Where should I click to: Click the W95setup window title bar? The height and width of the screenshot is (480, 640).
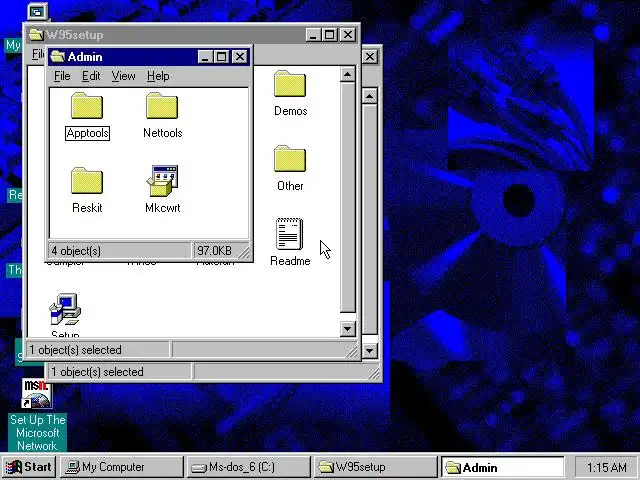click(x=192, y=35)
